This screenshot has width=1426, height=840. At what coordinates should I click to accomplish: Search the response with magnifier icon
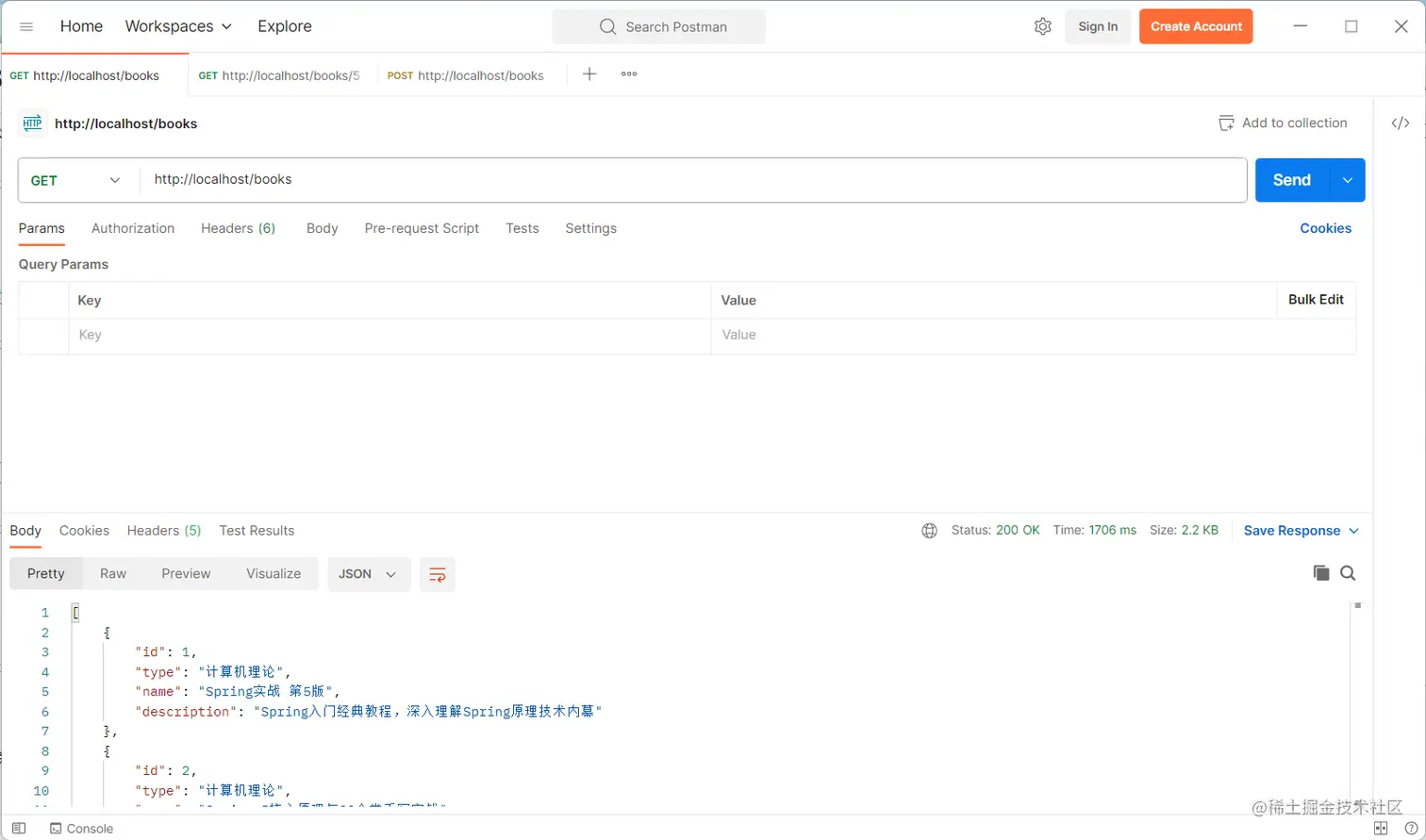click(x=1348, y=573)
